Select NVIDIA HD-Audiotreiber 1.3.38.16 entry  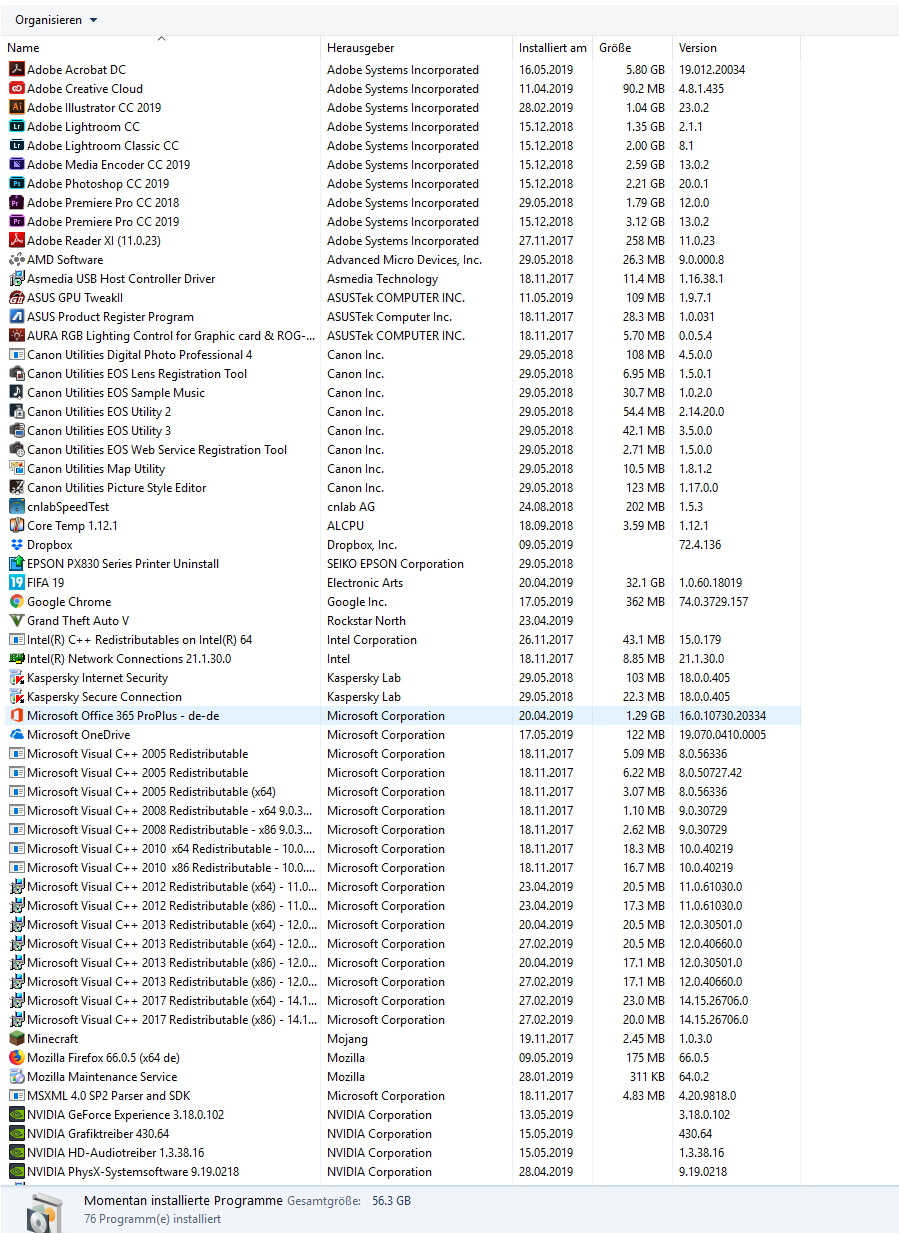pyautogui.click(x=115, y=1153)
